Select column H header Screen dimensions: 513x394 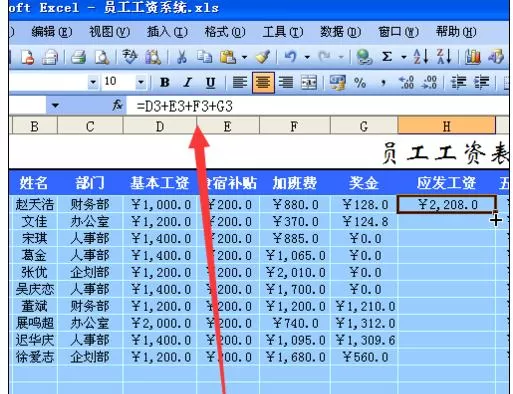point(447,126)
